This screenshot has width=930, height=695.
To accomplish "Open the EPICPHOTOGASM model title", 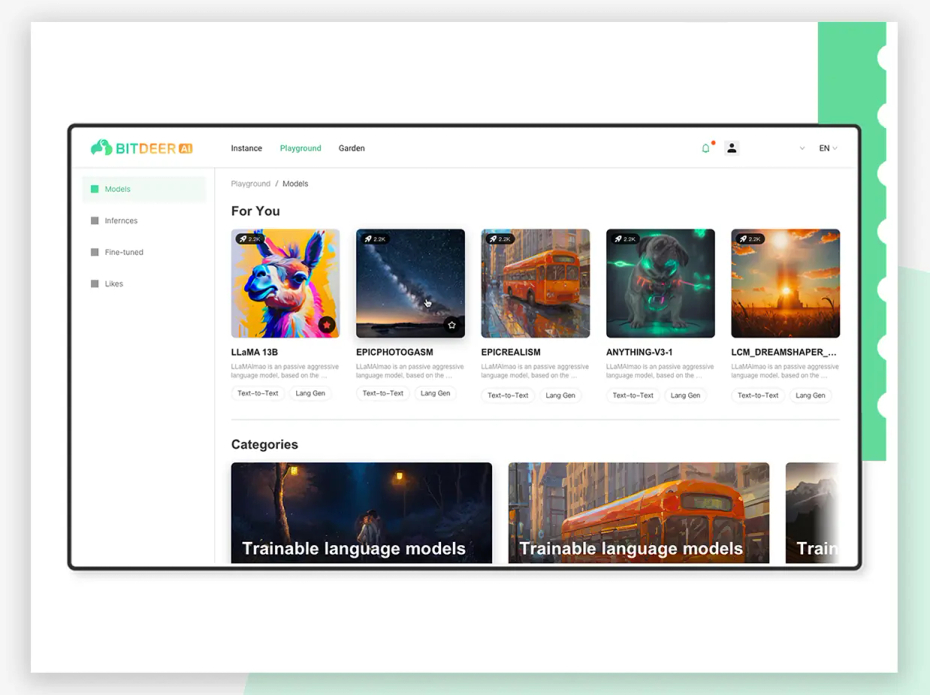I will [394, 352].
